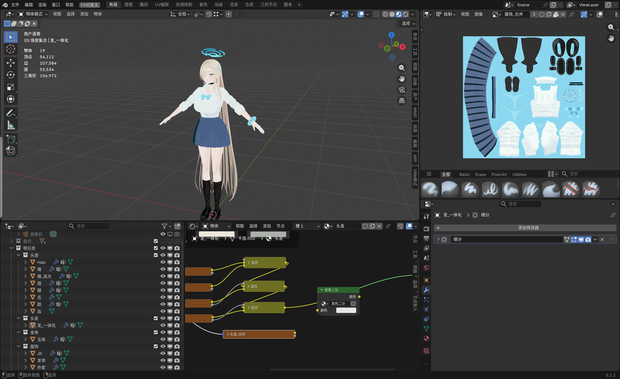Open the 文件 menu in top bar
Image resolution: width=620 pixels, height=379 pixels.
pyautogui.click(x=15, y=5)
